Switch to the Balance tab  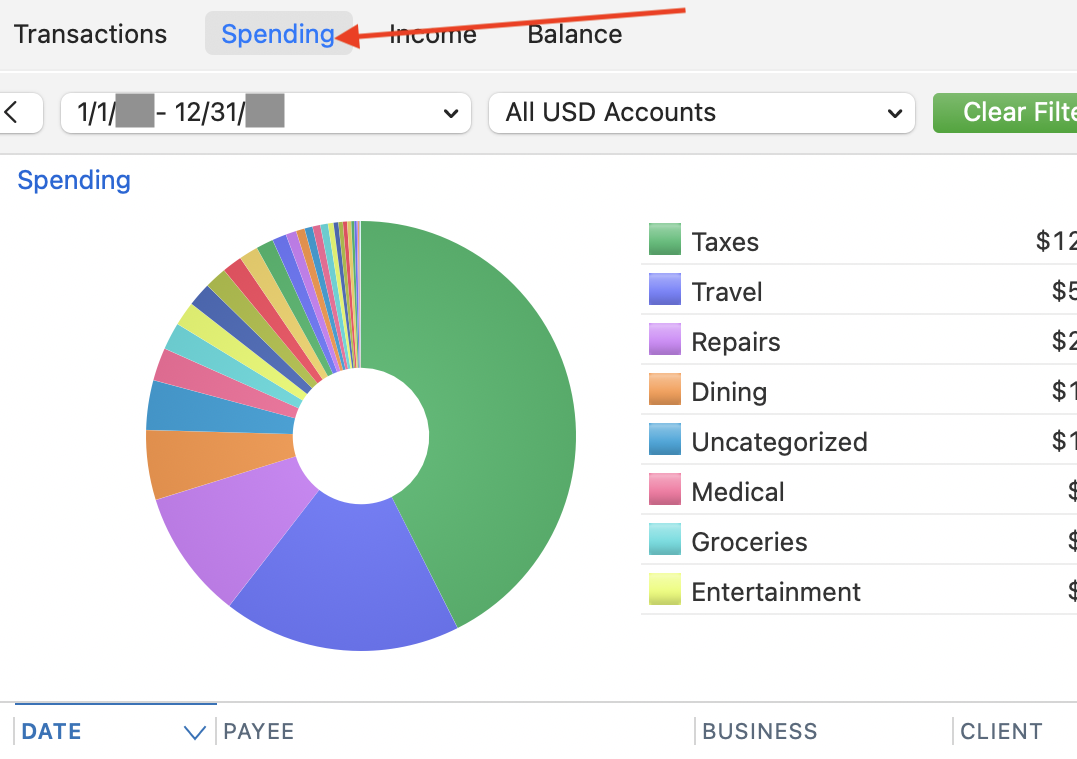click(574, 33)
